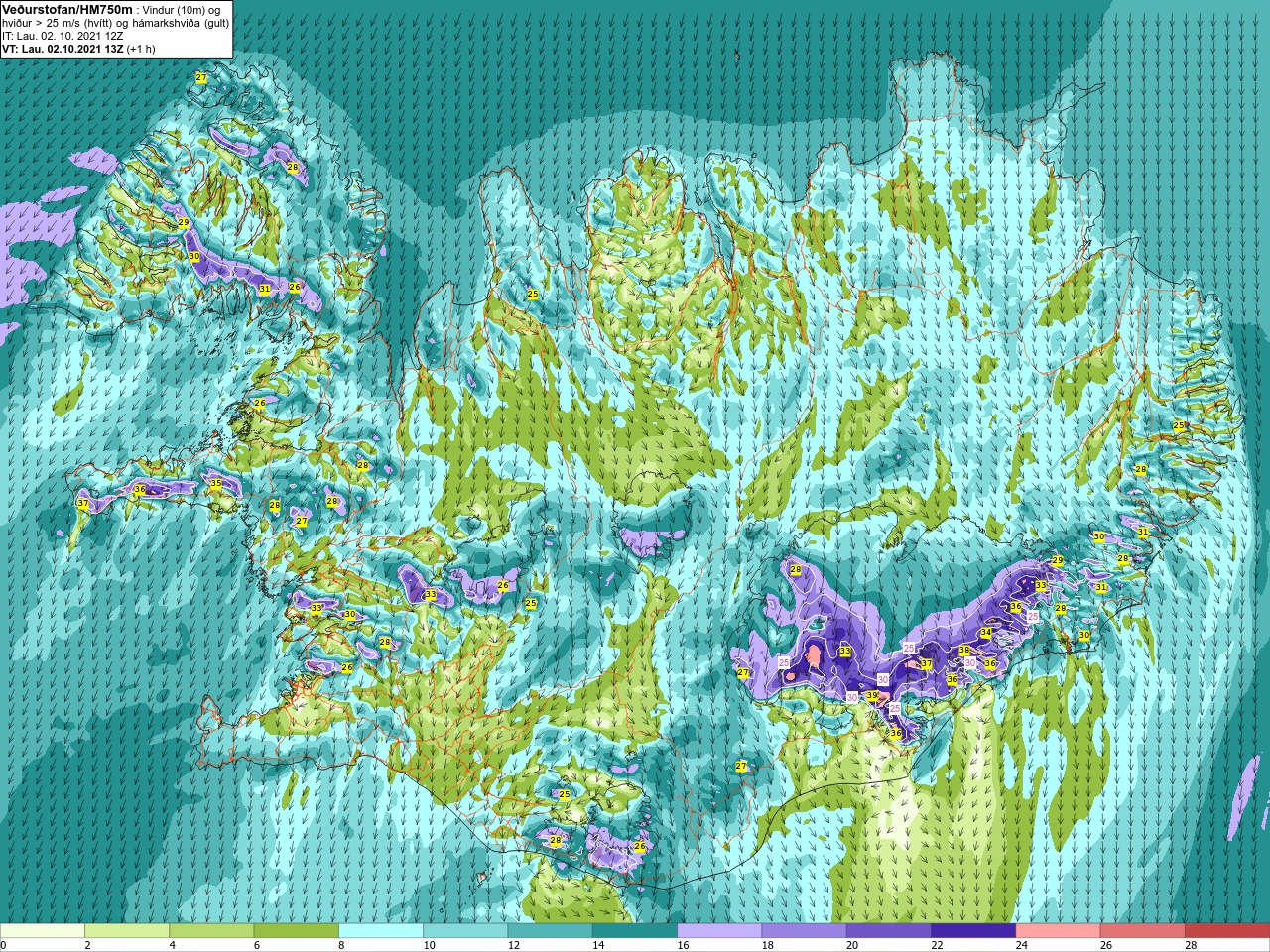1270x952 pixels.
Task: Click the pale cyan 8–10 legend swatch
Action: [381, 931]
